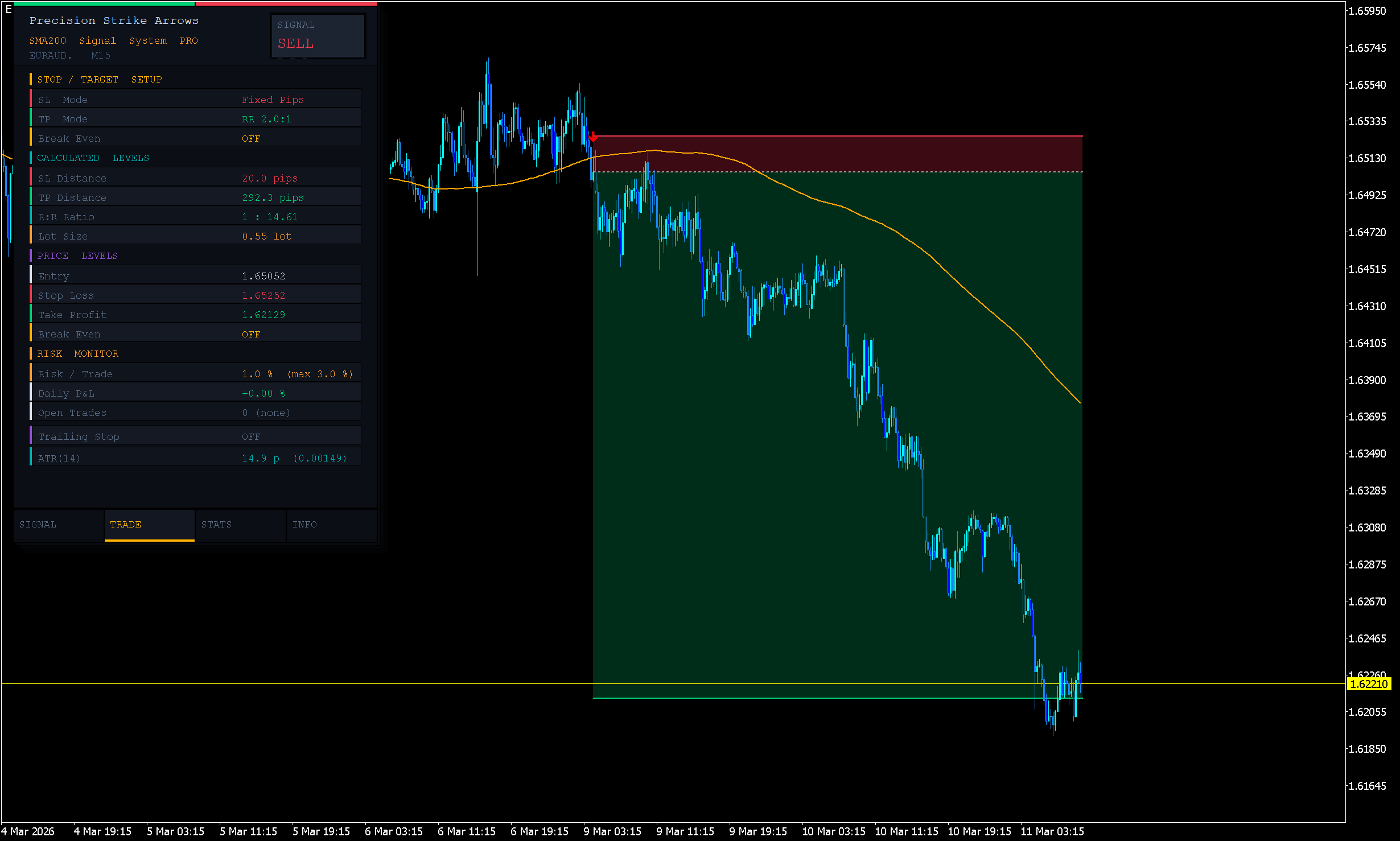Viewport: 1400px width, 841px height.
Task: Click the green take profit line
Action: click(x=797, y=698)
